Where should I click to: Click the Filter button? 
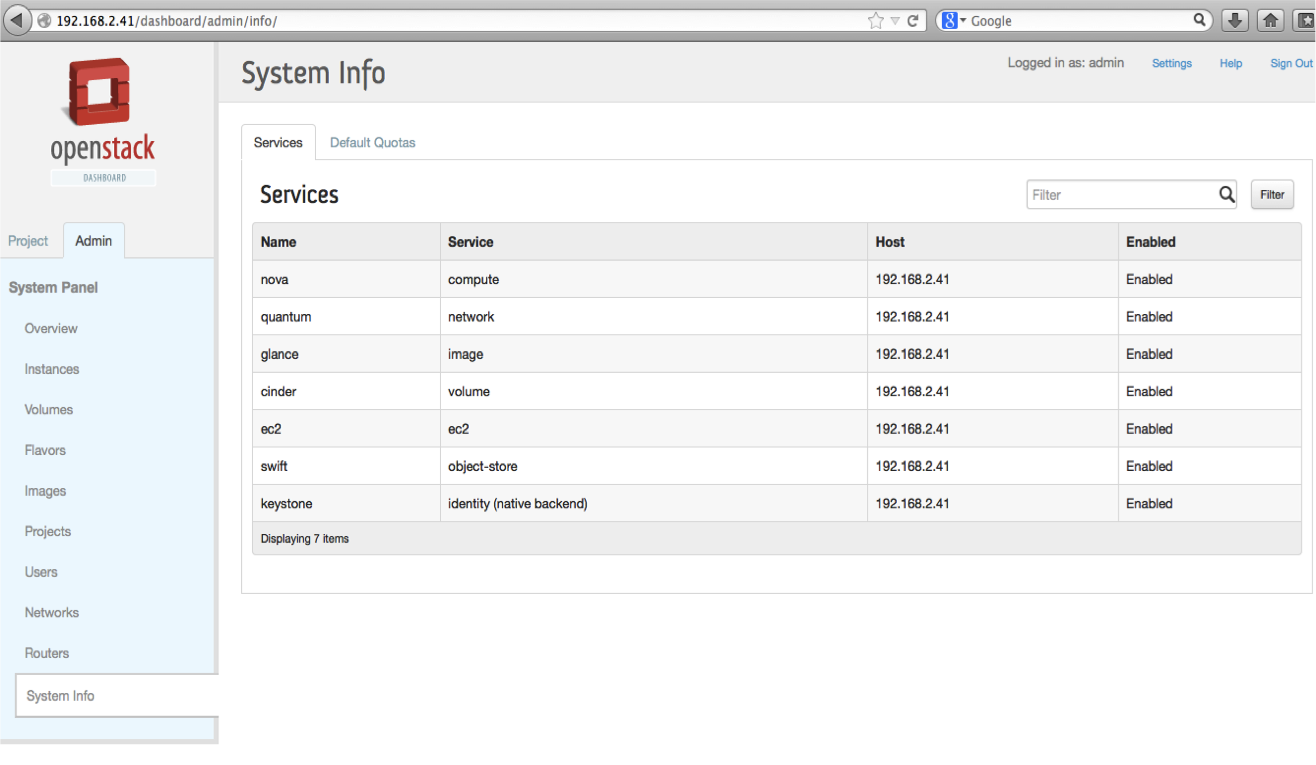[x=1272, y=195]
